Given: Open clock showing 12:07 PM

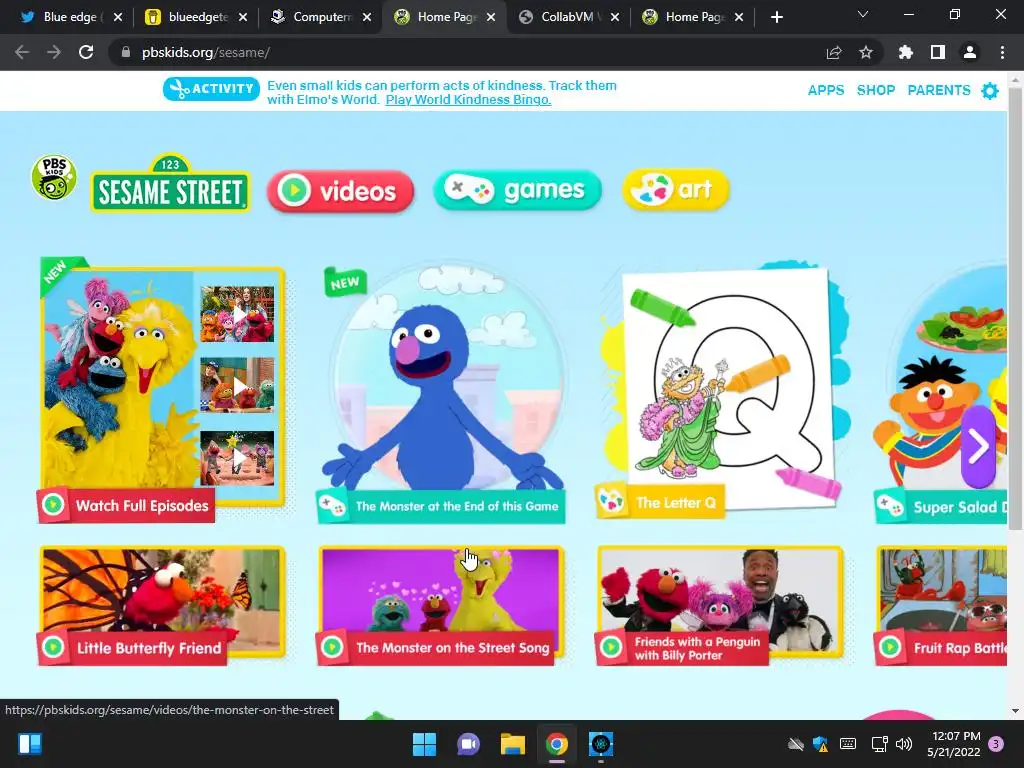Looking at the screenshot, I should [953, 744].
